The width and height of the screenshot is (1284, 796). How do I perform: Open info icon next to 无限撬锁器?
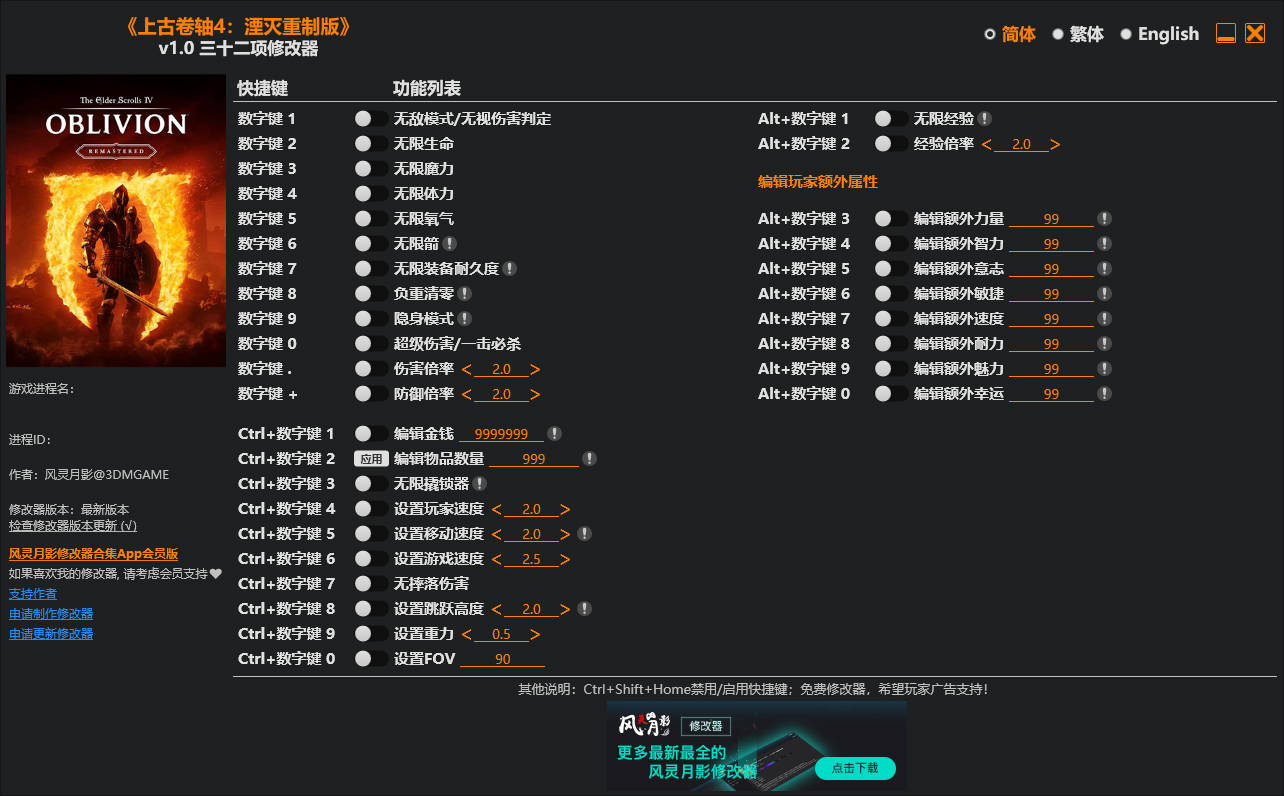480,483
